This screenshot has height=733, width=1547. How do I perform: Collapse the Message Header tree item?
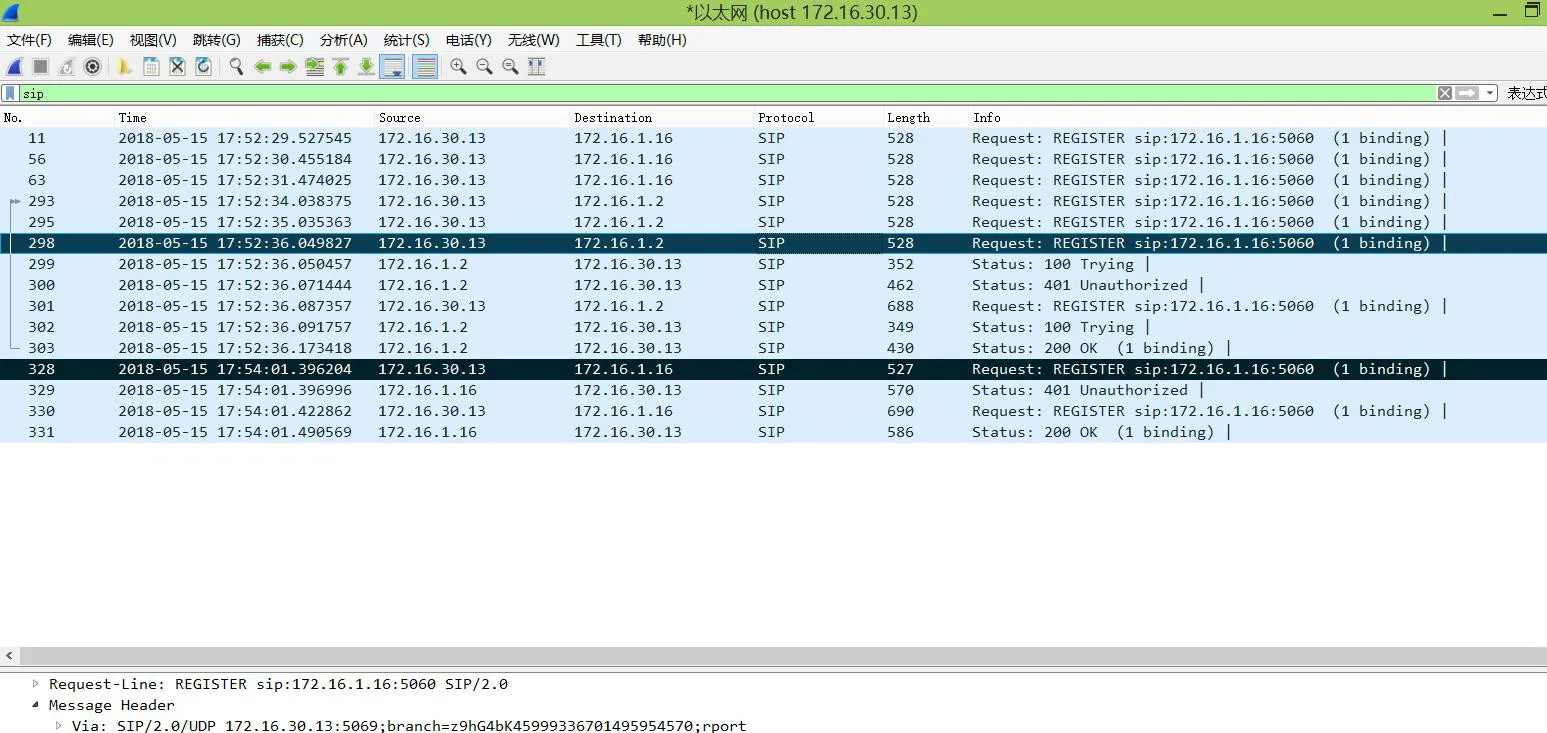click(35, 705)
